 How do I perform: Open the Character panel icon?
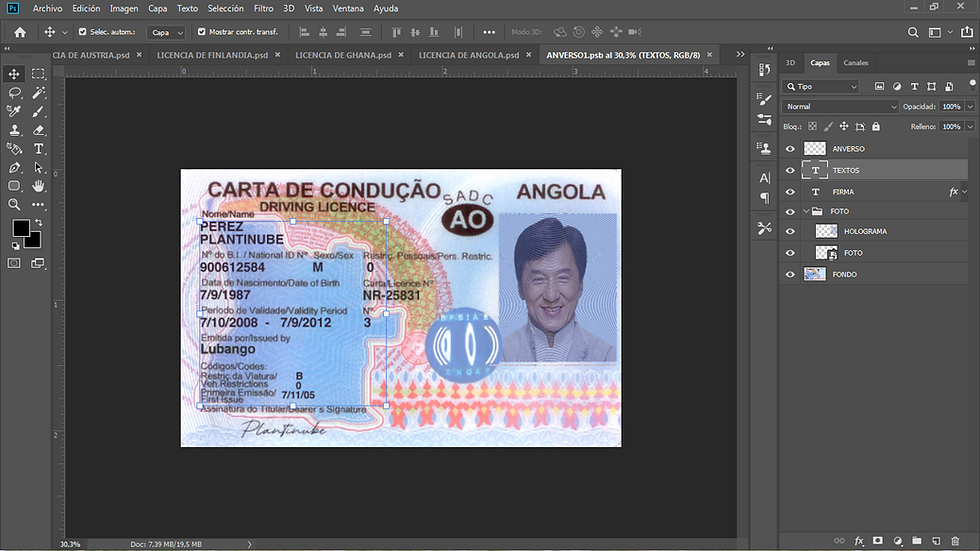pos(764,178)
